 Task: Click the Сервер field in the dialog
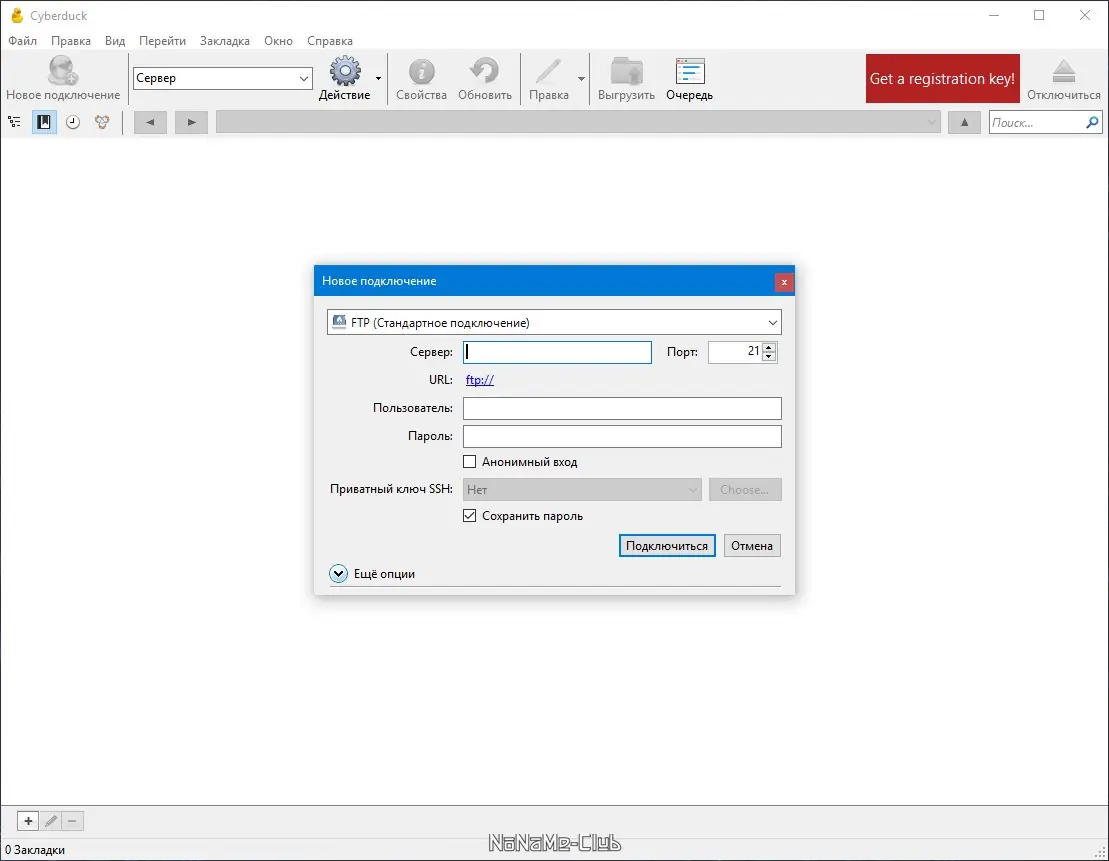click(557, 352)
